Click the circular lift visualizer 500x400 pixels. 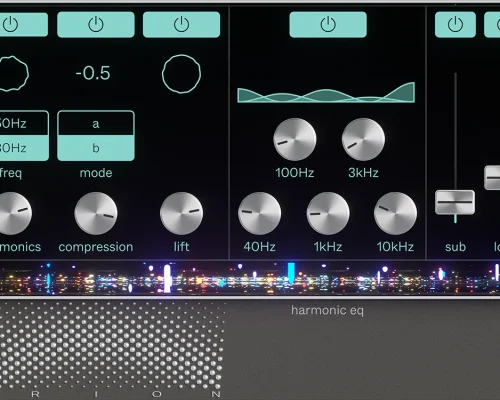(x=181, y=74)
